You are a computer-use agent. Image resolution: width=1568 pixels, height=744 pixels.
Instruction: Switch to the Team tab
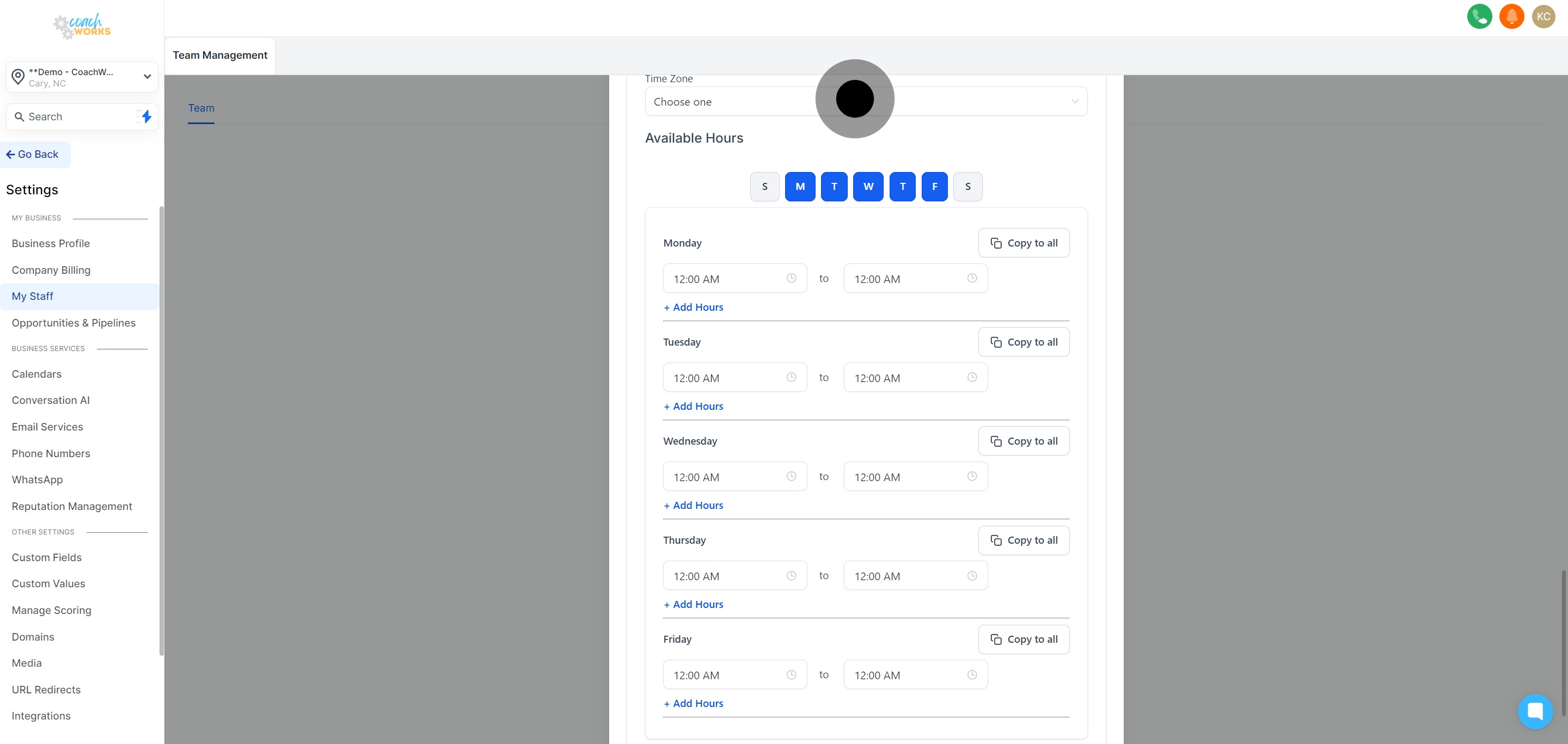201,108
